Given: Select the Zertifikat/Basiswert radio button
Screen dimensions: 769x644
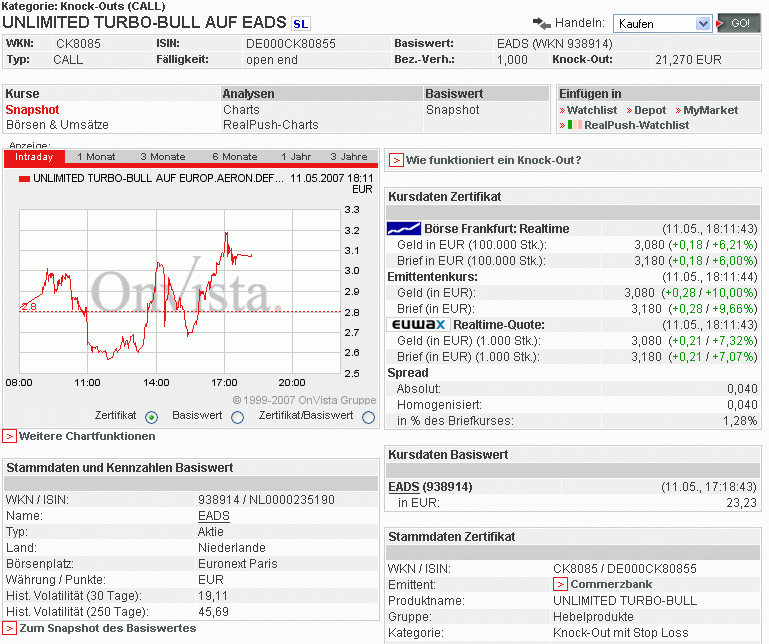Looking at the screenshot, I should tap(368, 417).
